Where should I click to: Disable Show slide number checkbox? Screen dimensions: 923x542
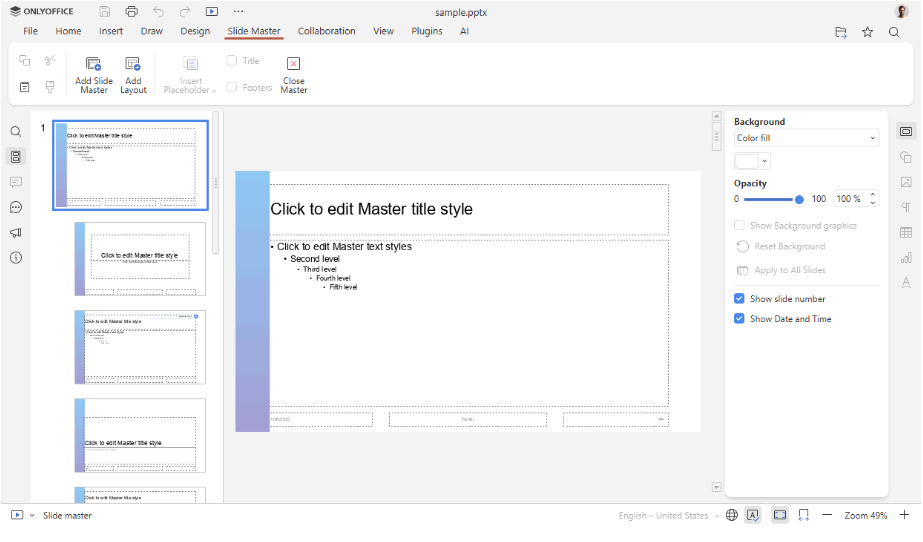tap(739, 299)
